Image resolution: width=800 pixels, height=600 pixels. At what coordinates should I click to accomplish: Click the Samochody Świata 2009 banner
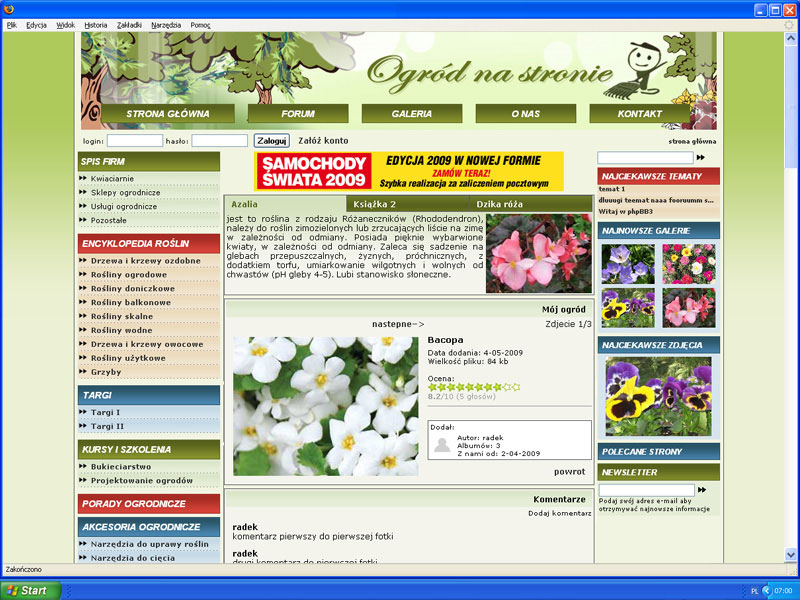(x=409, y=171)
